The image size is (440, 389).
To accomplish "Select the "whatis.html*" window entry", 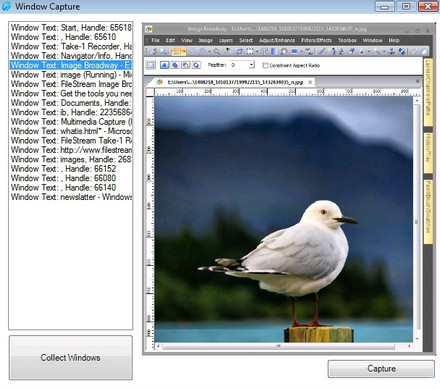I will 71,131.
